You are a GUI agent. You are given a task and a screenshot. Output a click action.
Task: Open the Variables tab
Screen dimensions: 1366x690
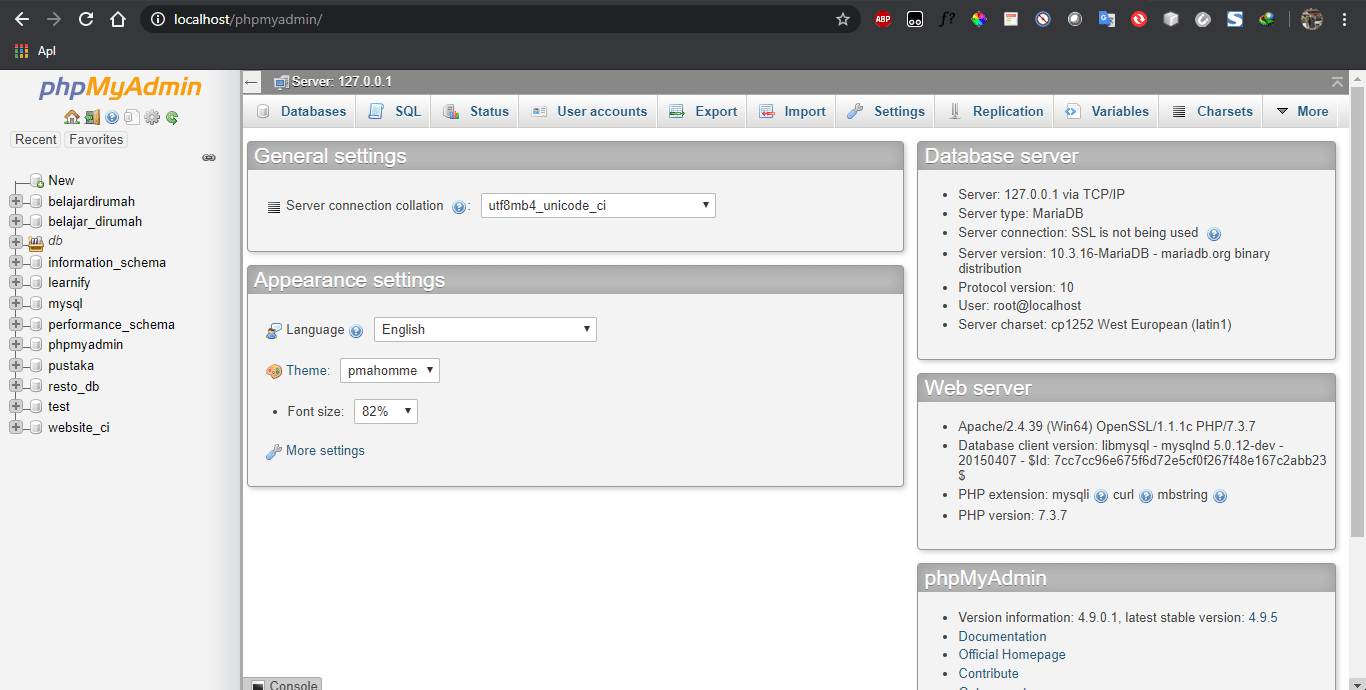[x=1106, y=111]
